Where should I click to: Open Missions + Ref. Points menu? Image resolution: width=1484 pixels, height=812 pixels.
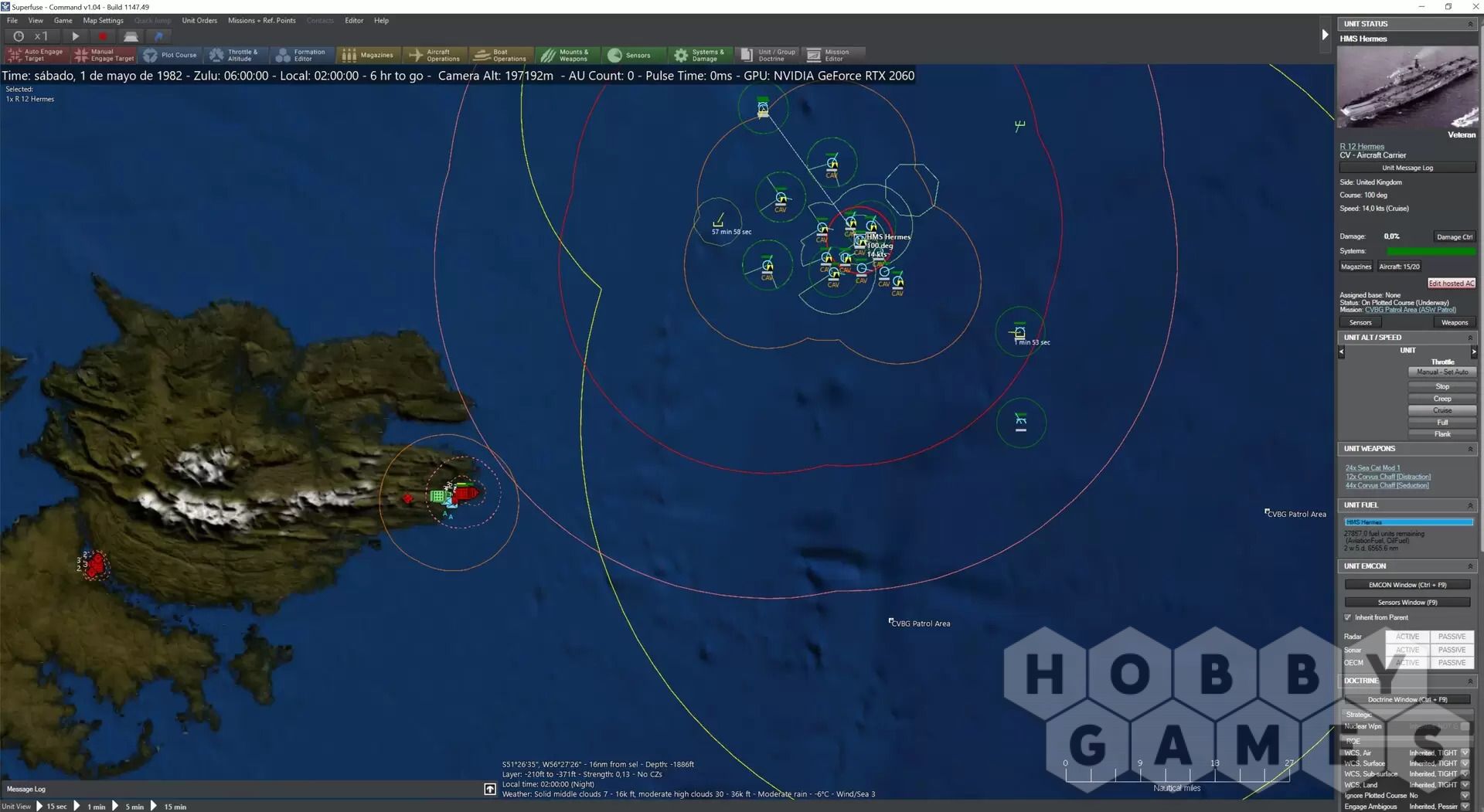point(261,21)
